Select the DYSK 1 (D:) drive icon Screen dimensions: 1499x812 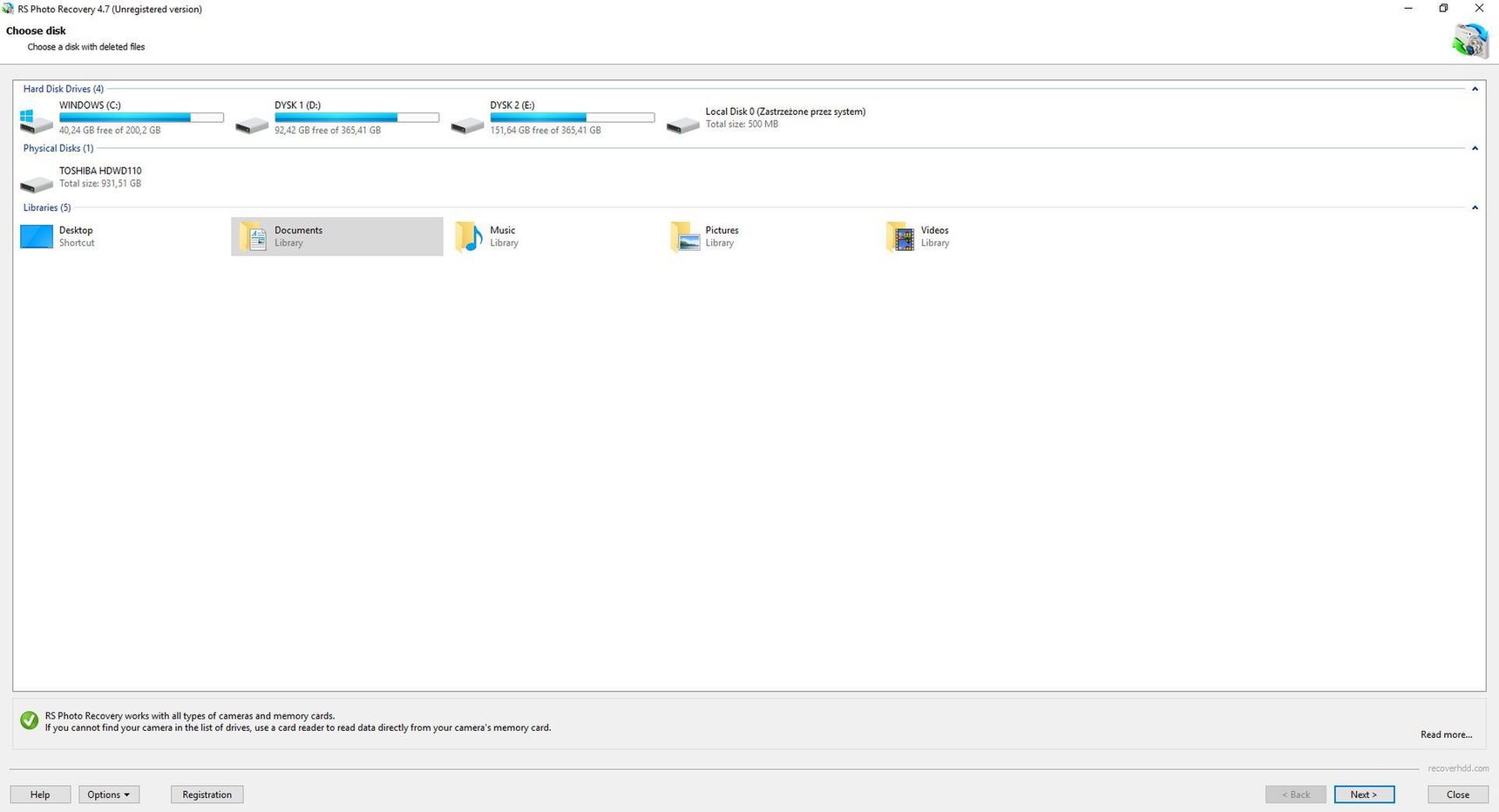(252, 125)
